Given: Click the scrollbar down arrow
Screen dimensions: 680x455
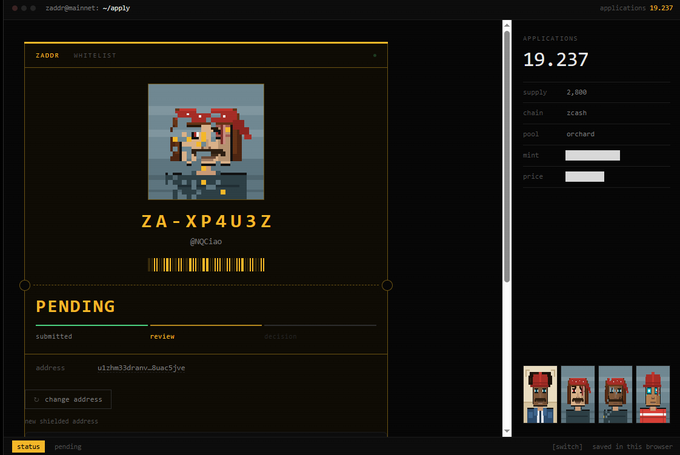Looking at the screenshot, I should [x=507, y=431].
